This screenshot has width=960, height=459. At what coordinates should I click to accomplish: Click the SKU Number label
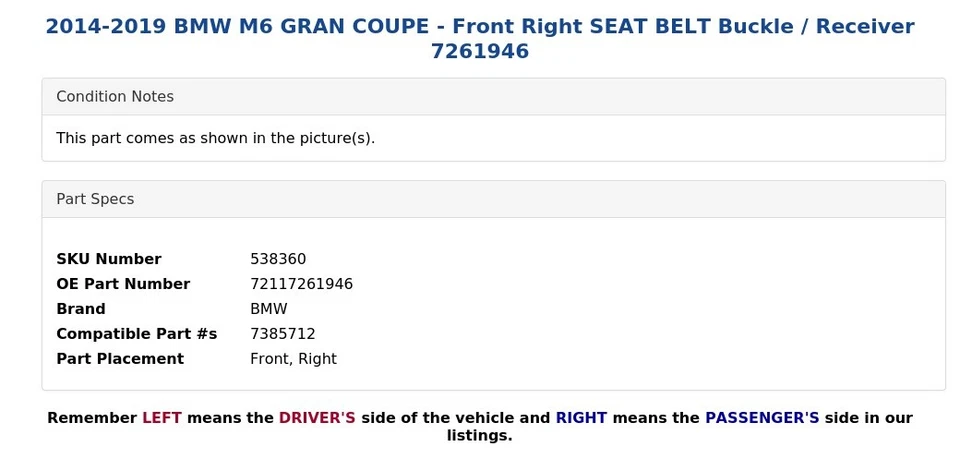click(x=108, y=259)
